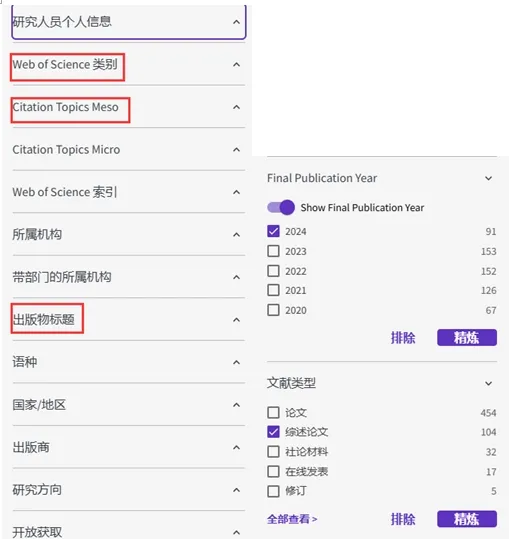Collapse the 文献类型 section arrow

488,383
